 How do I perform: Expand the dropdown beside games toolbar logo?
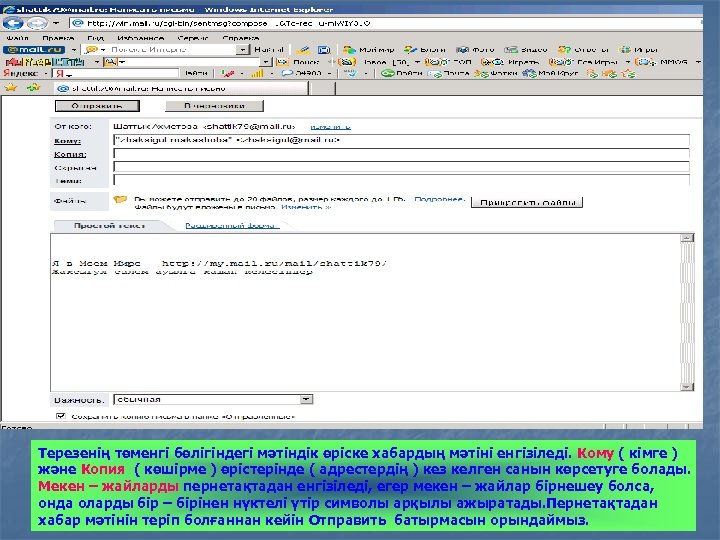click(x=97, y=62)
